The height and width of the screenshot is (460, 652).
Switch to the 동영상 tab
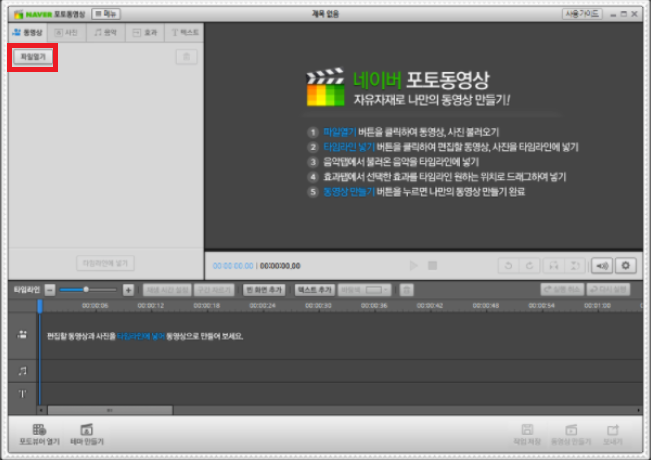[28, 32]
